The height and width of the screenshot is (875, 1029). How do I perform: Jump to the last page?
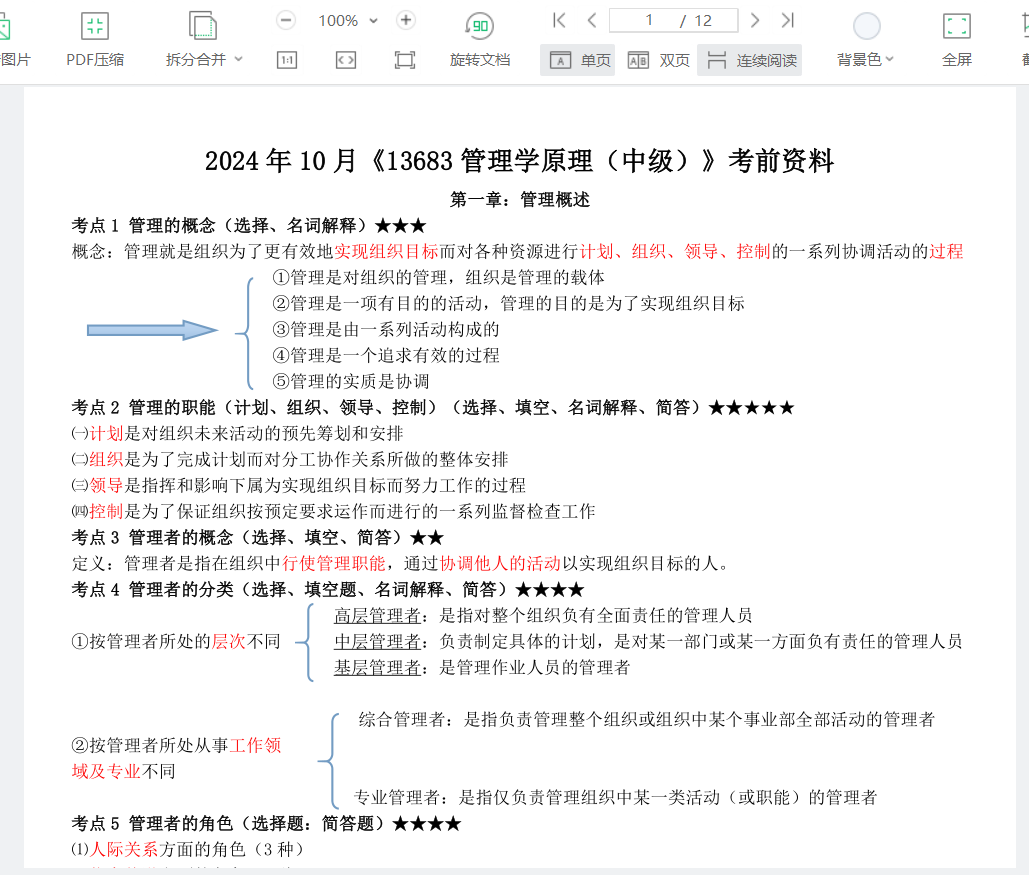coord(788,20)
